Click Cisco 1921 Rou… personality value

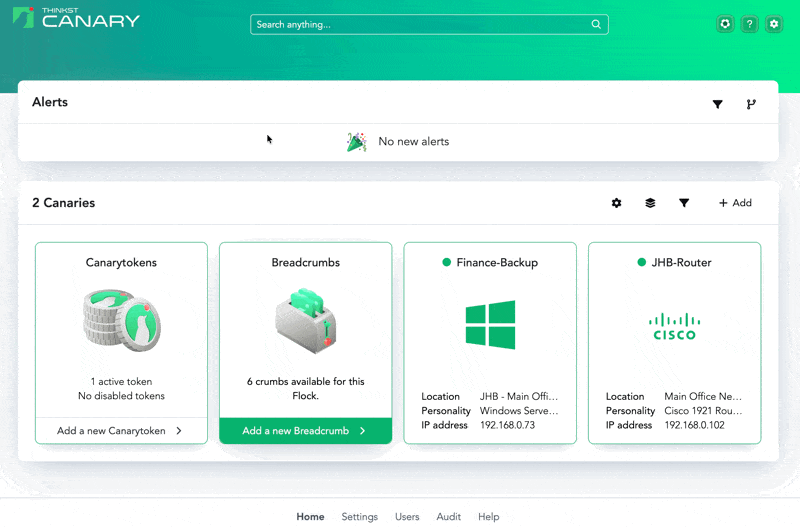pos(703,411)
